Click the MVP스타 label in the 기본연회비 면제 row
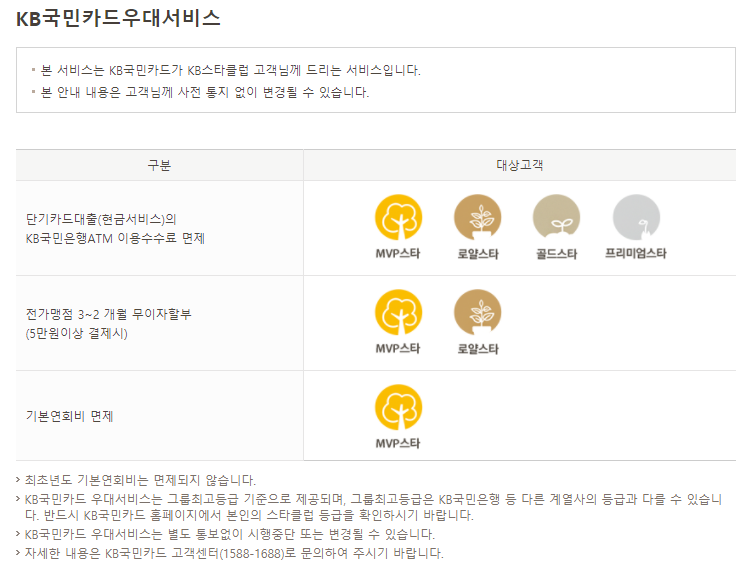Image resolution: width=746 pixels, height=579 pixels. [x=398, y=443]
